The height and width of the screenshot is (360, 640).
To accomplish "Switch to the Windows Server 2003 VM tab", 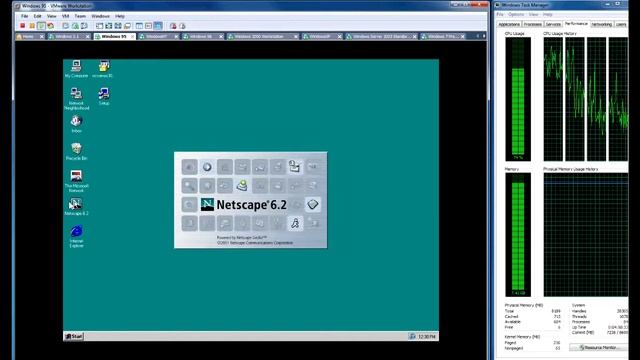I will point(380,36).
